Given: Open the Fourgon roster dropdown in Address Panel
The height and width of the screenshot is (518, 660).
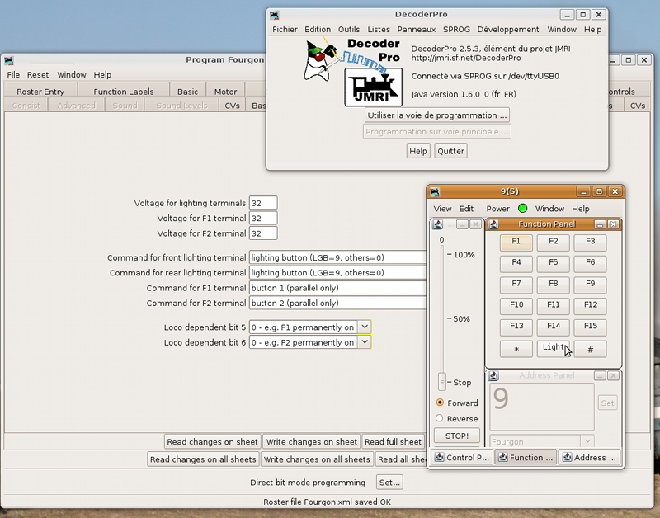Looking at the screenshot, I should click(587, 441).
